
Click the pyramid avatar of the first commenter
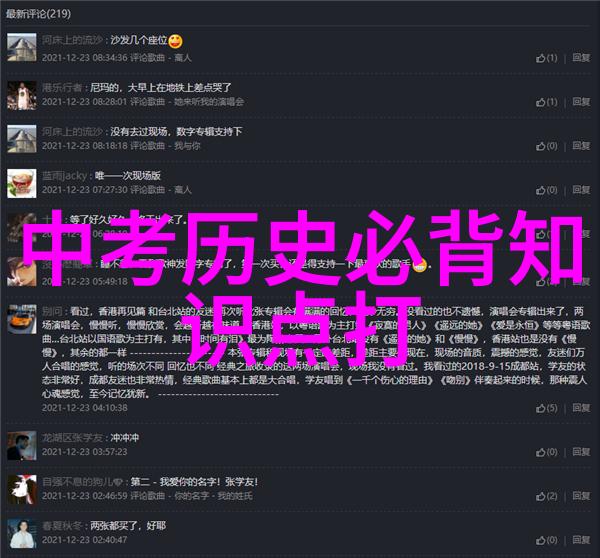pyautogui.click(x=22, y=47)
